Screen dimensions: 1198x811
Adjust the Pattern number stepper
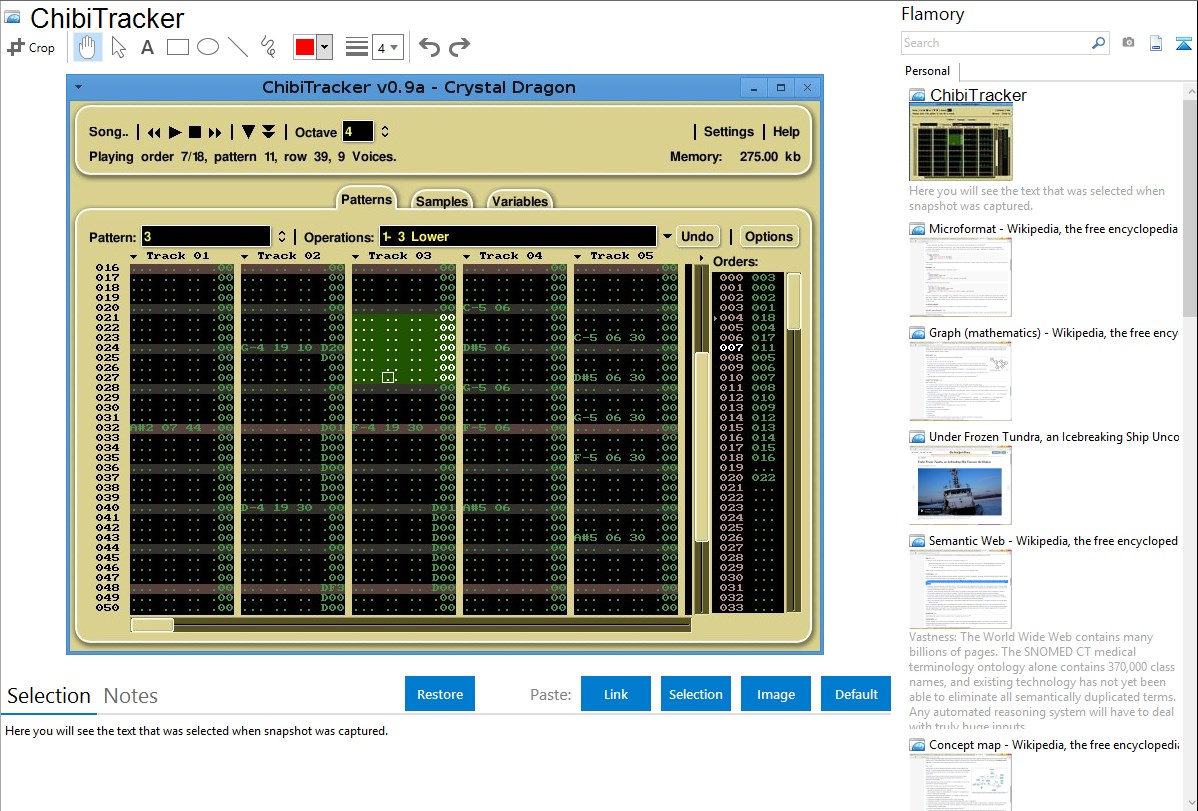(x=282, y=236)
